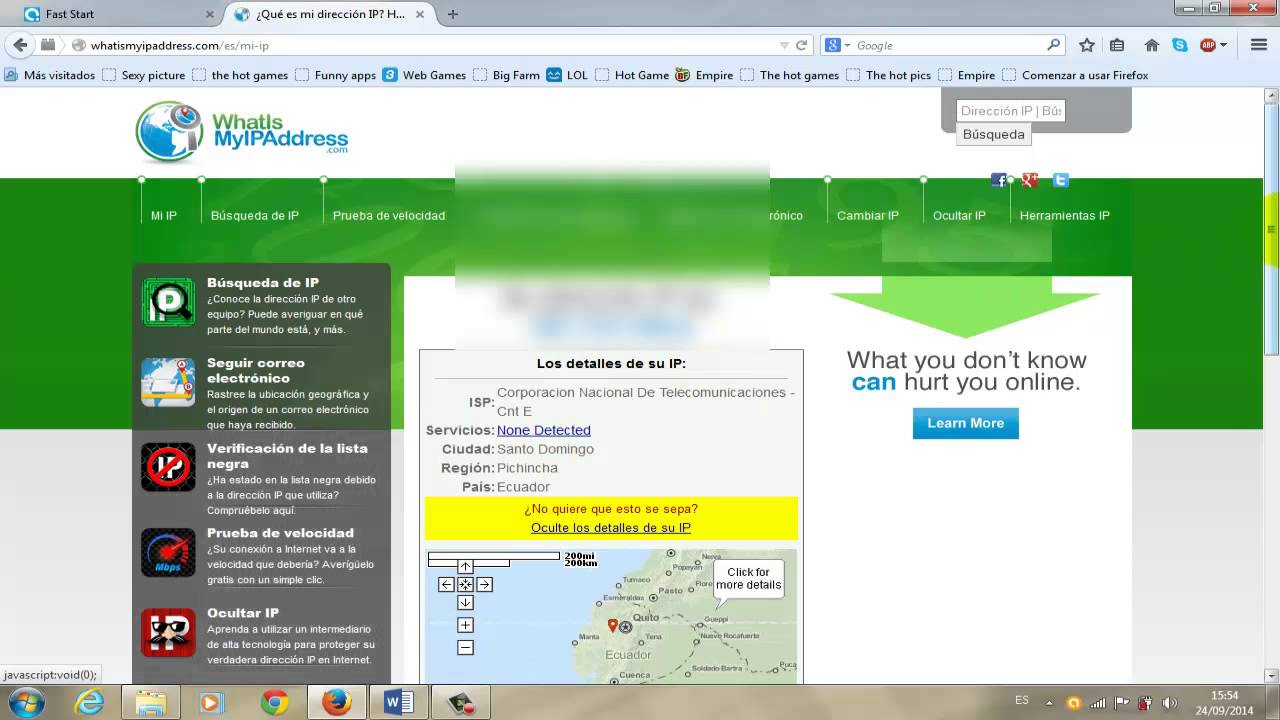The width and height of the screenshot is (1280, 720).
Task: Click the Búsqueda de IP sidebar icon
Action: click(x=168, y=302)
